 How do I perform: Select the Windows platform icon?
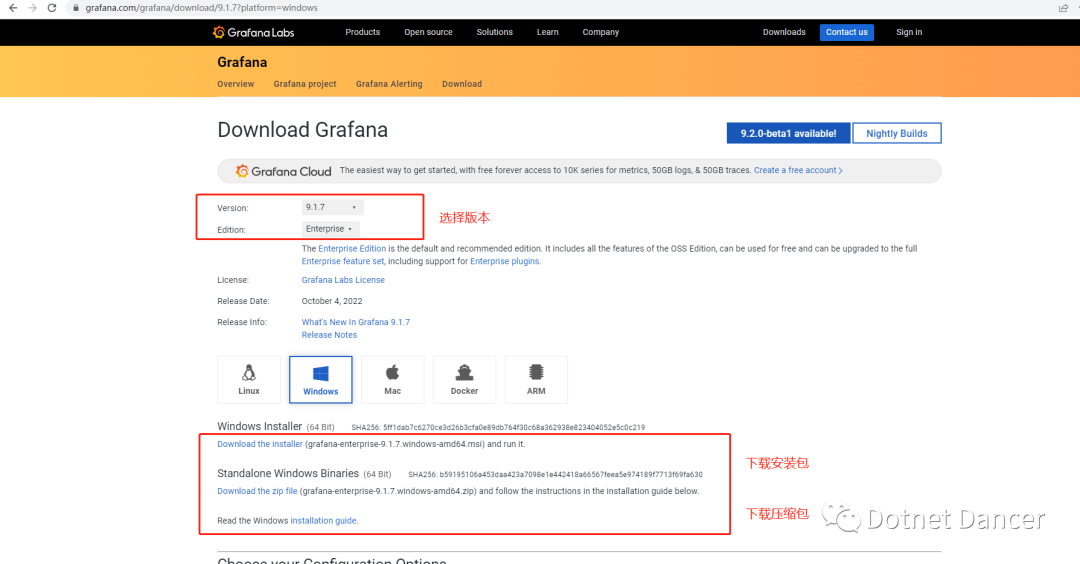(x=321, y=379)
